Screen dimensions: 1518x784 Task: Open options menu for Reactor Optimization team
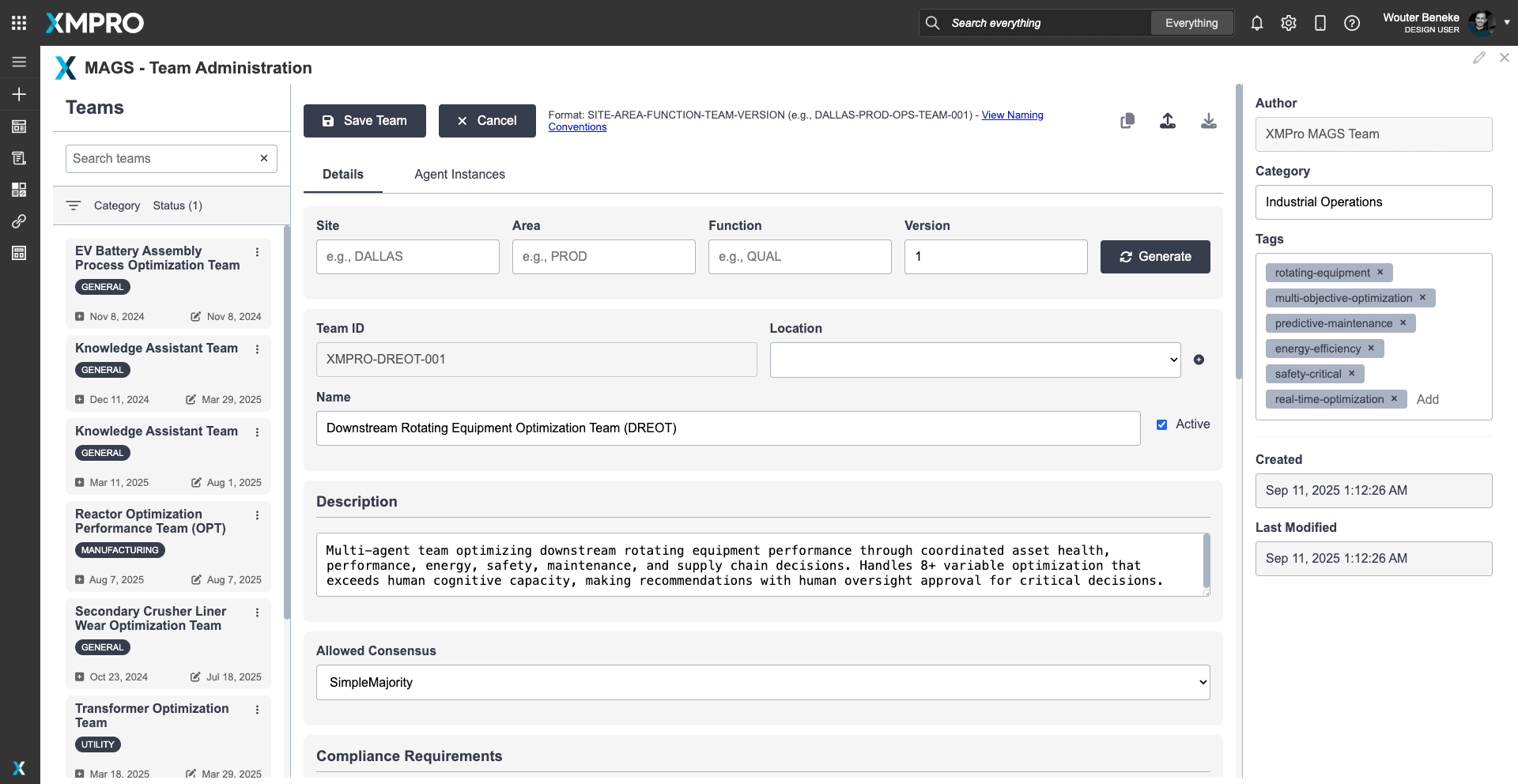click(x=257, y=515)
